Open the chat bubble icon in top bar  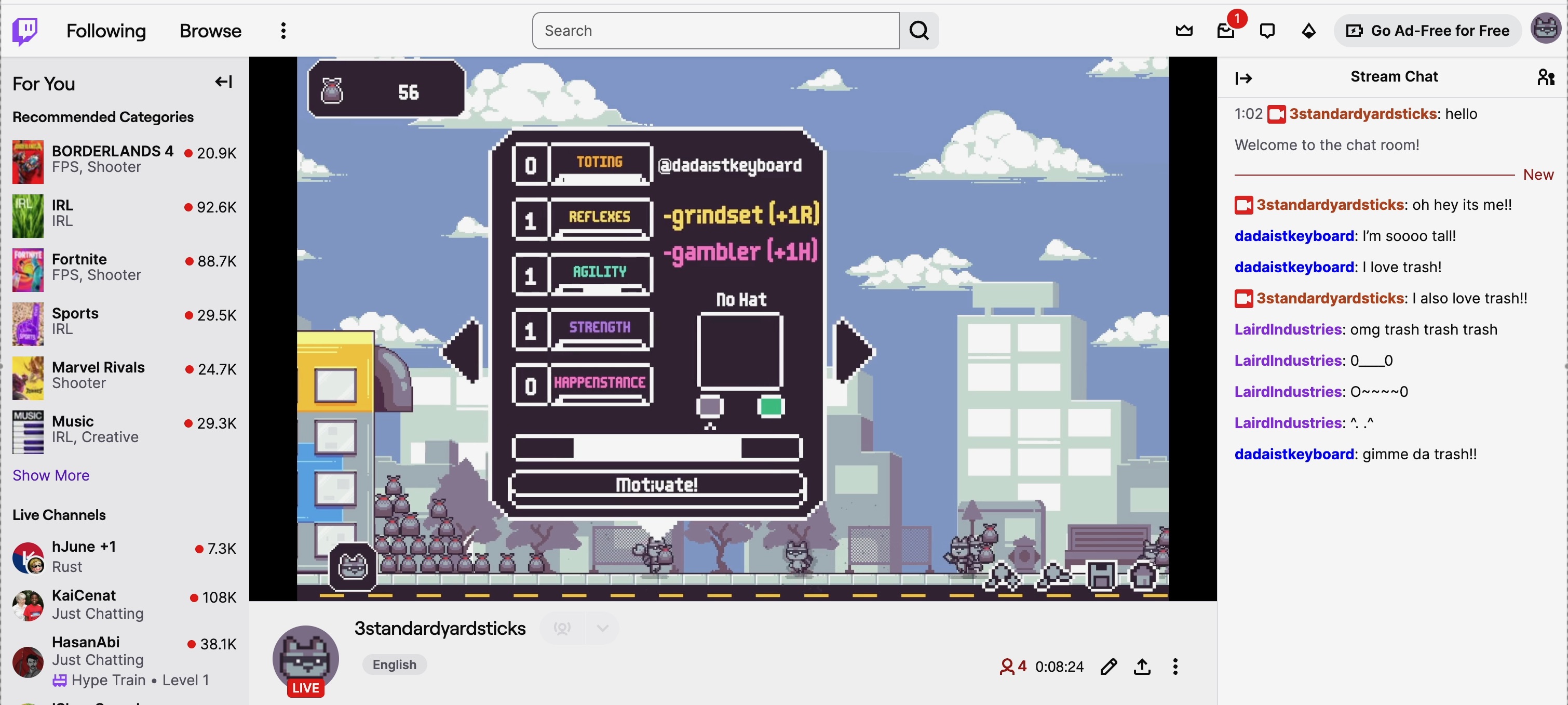(1267, 30)
